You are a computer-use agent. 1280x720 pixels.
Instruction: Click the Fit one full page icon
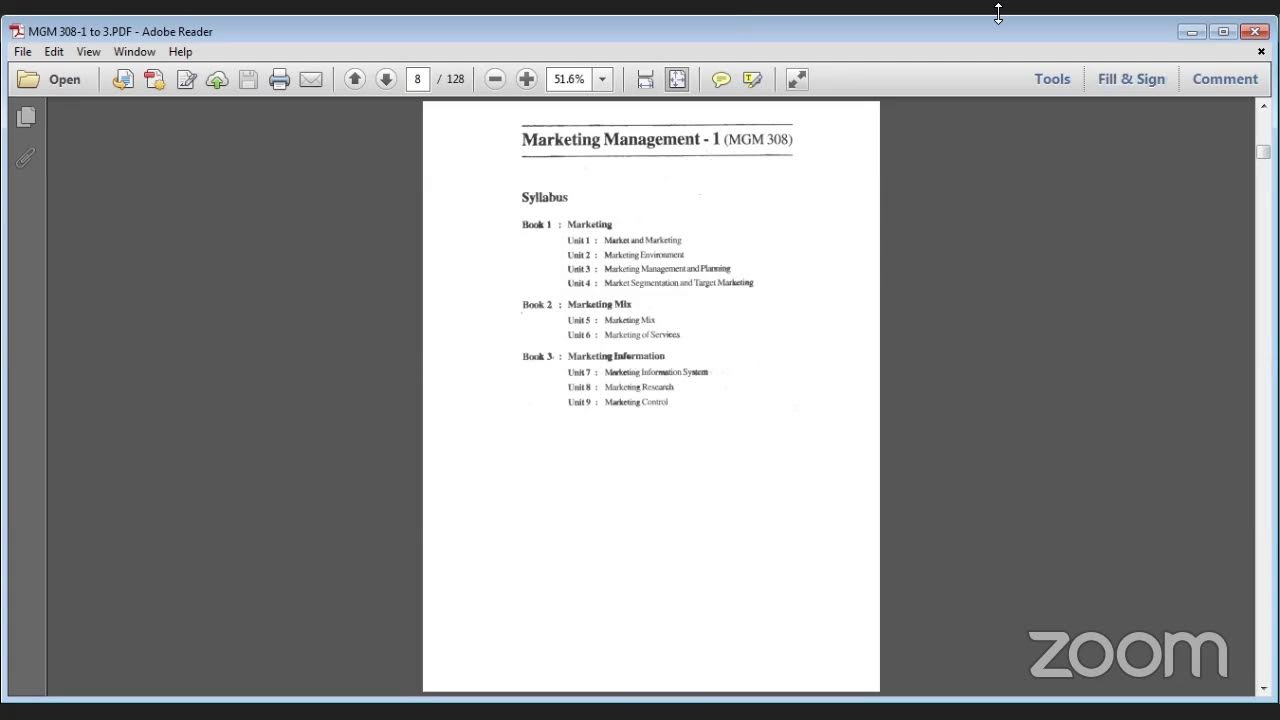pyautogui.click(x=677, y=79)
